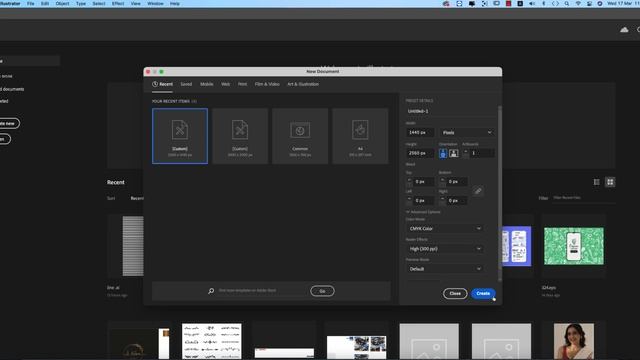Open the Effect menu
This screenshot has height=360, width=640.
[x=118, y=4]
